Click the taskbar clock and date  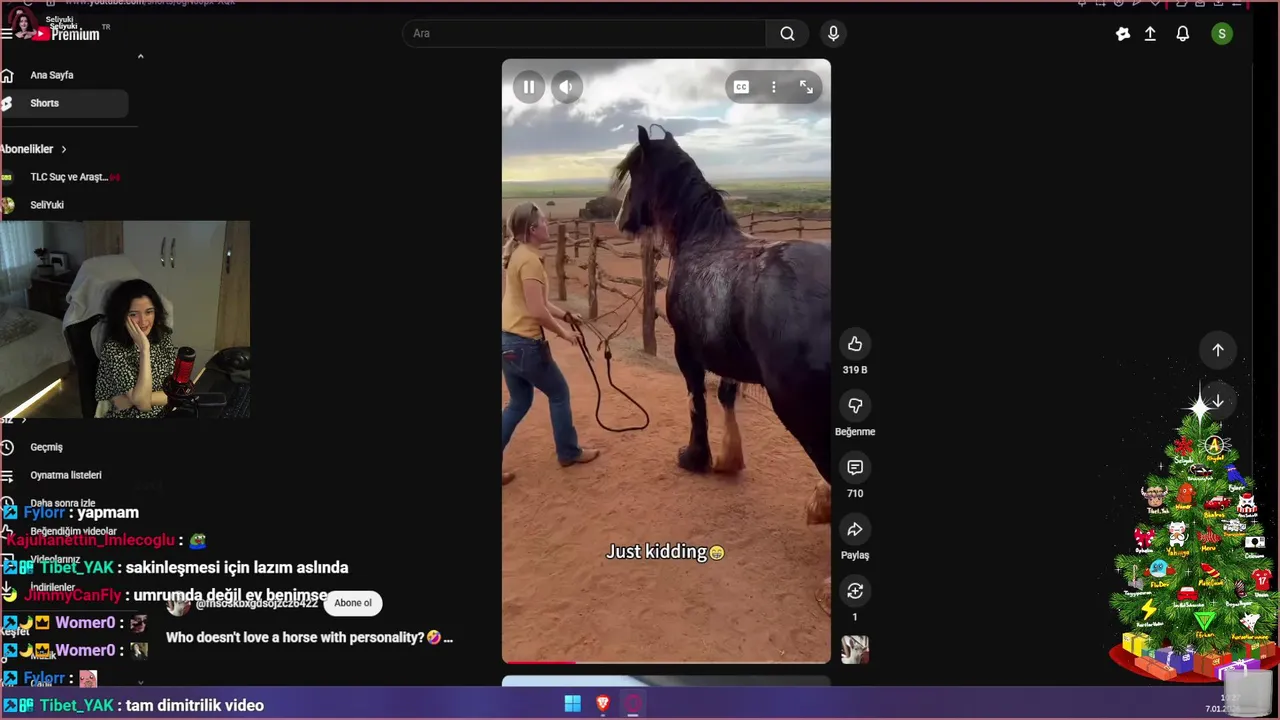click(1222, 704)
